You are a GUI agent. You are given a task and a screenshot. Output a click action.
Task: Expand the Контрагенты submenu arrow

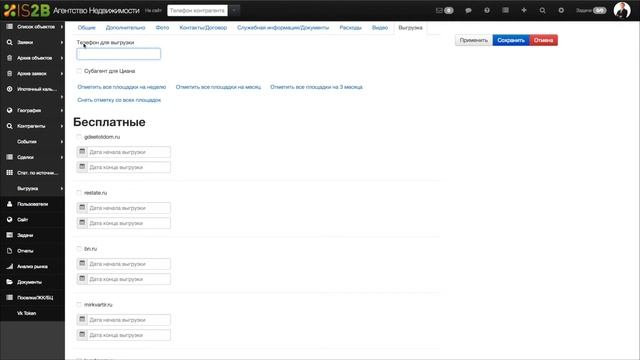click(62, 126)
